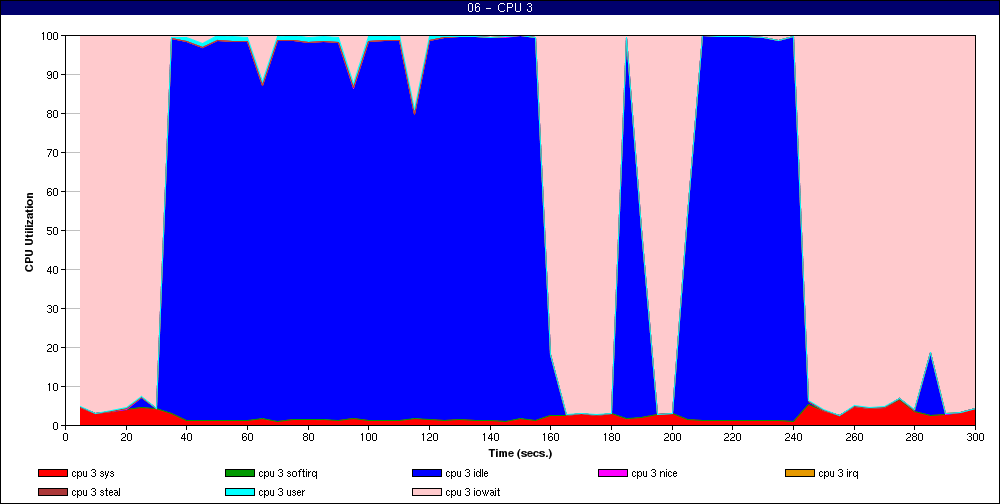The height and width of the screenshot is (504, 1000).
Task: Select the 'cpu 3 user' legend label
Action: coord(282,493)
